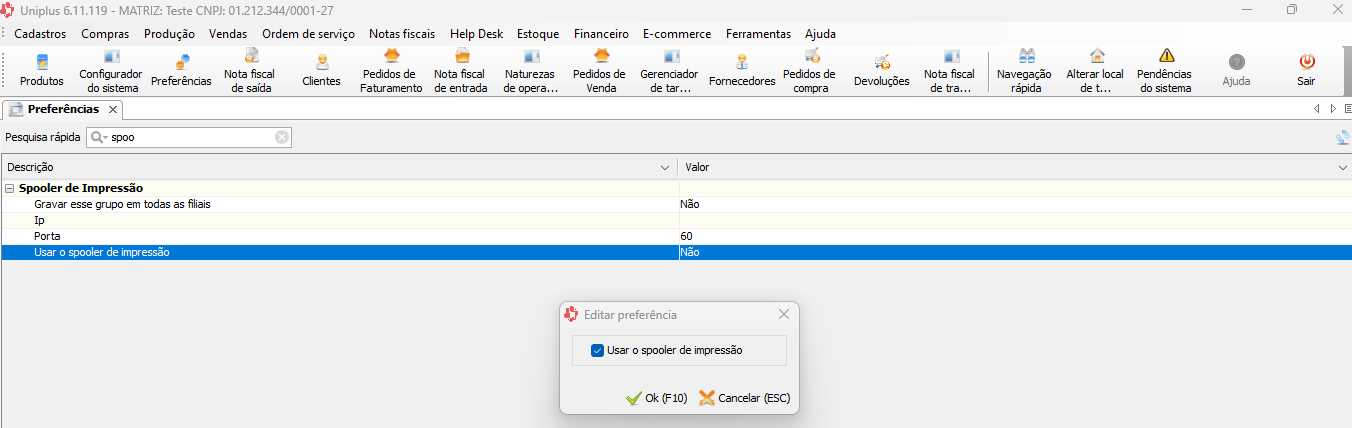Image resolution: width=1352 pixels, height=428 pixels.
Task: Open the Descrição column dropdown arrow
Action: point(666,167)
